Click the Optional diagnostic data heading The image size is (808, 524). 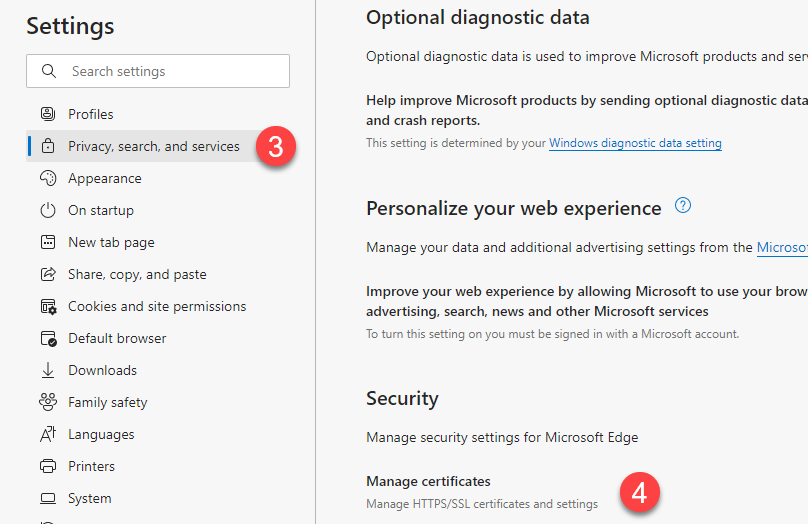(x=478, y=18)
